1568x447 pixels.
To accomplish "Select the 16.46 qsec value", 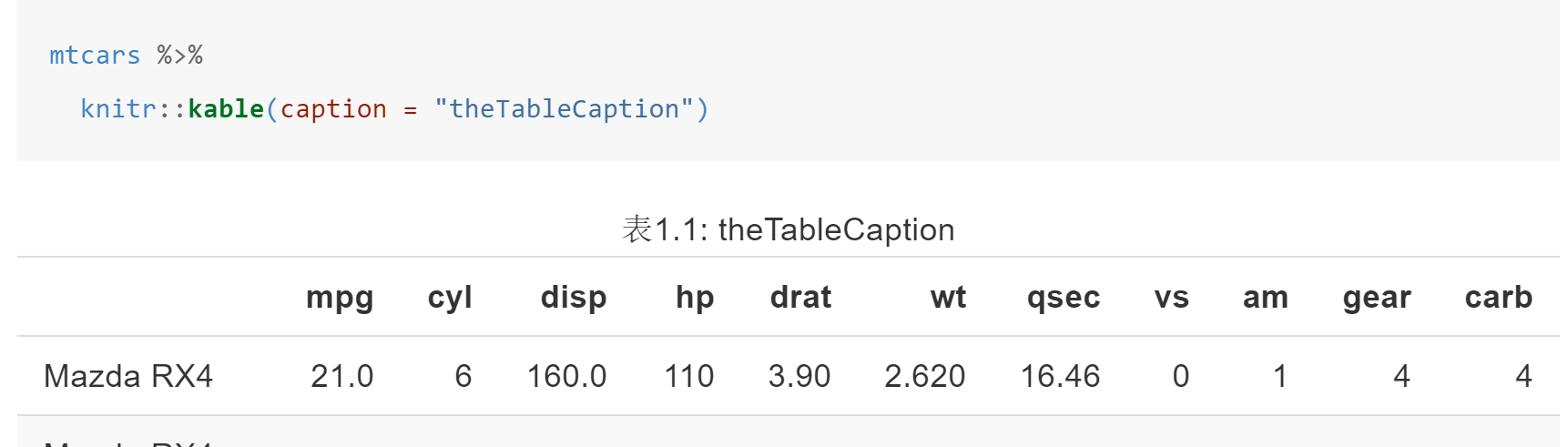I will [x=1060, y=376].
